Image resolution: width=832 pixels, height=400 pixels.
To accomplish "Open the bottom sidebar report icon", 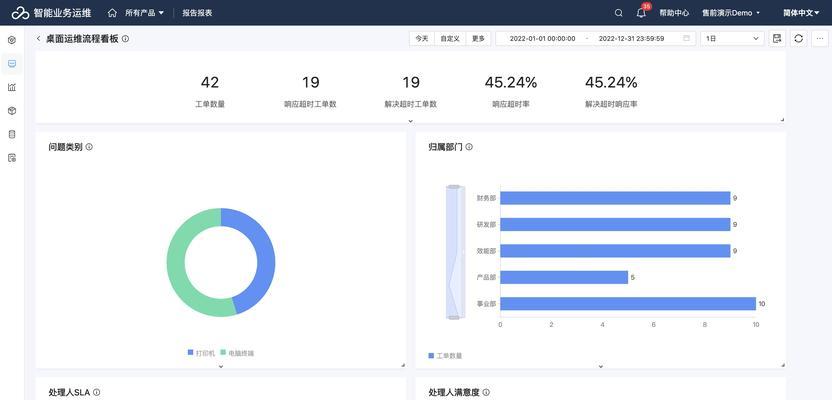I will coord(12,158).
